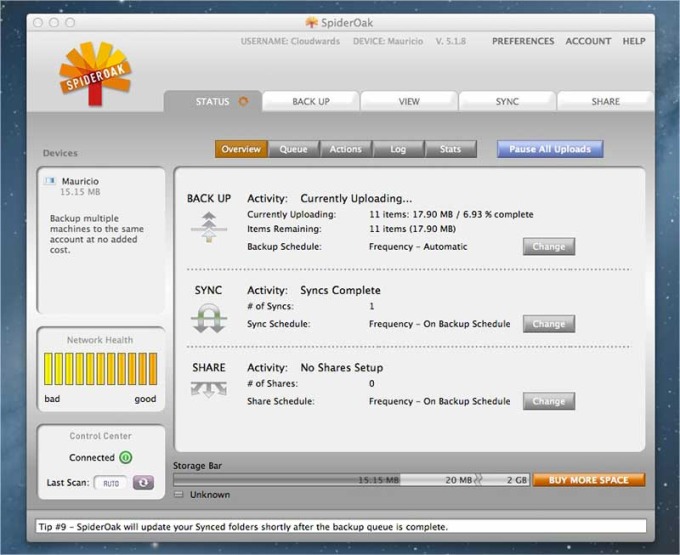Open the Stats sub-tab

pyautogui.click(x=450, y=149)
